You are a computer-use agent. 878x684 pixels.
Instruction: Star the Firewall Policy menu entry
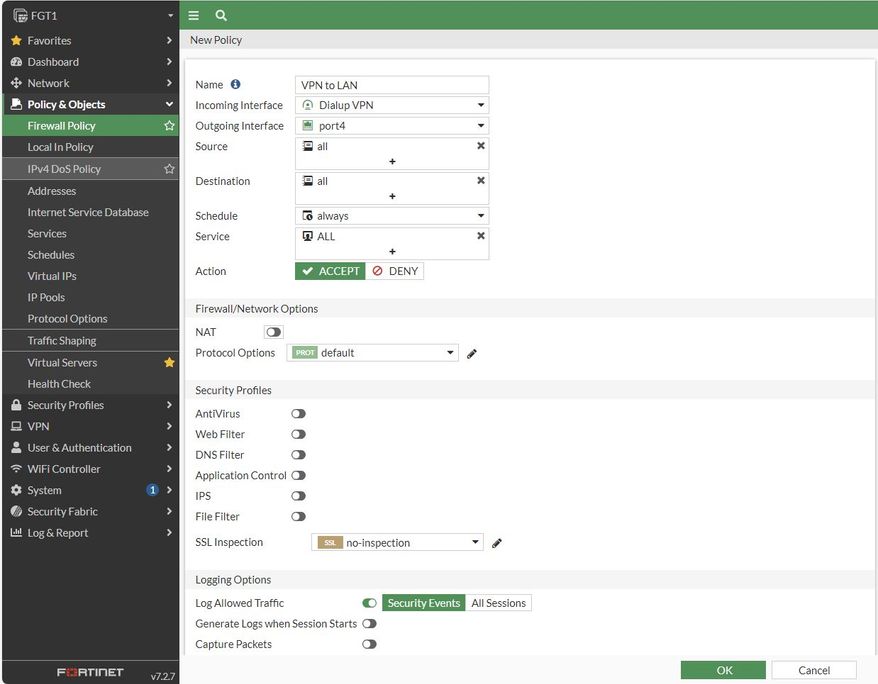[169, 126]
